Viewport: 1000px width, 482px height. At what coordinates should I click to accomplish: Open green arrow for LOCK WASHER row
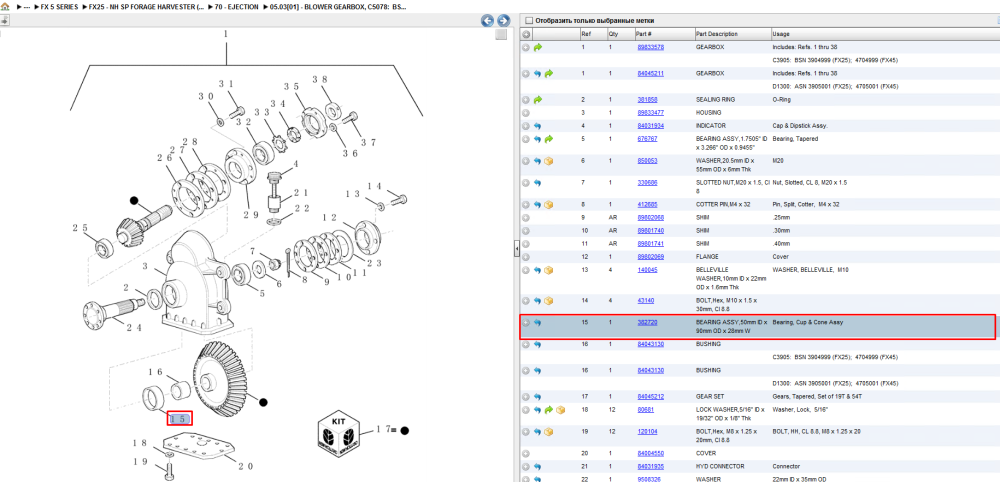[x=548, y=410]
